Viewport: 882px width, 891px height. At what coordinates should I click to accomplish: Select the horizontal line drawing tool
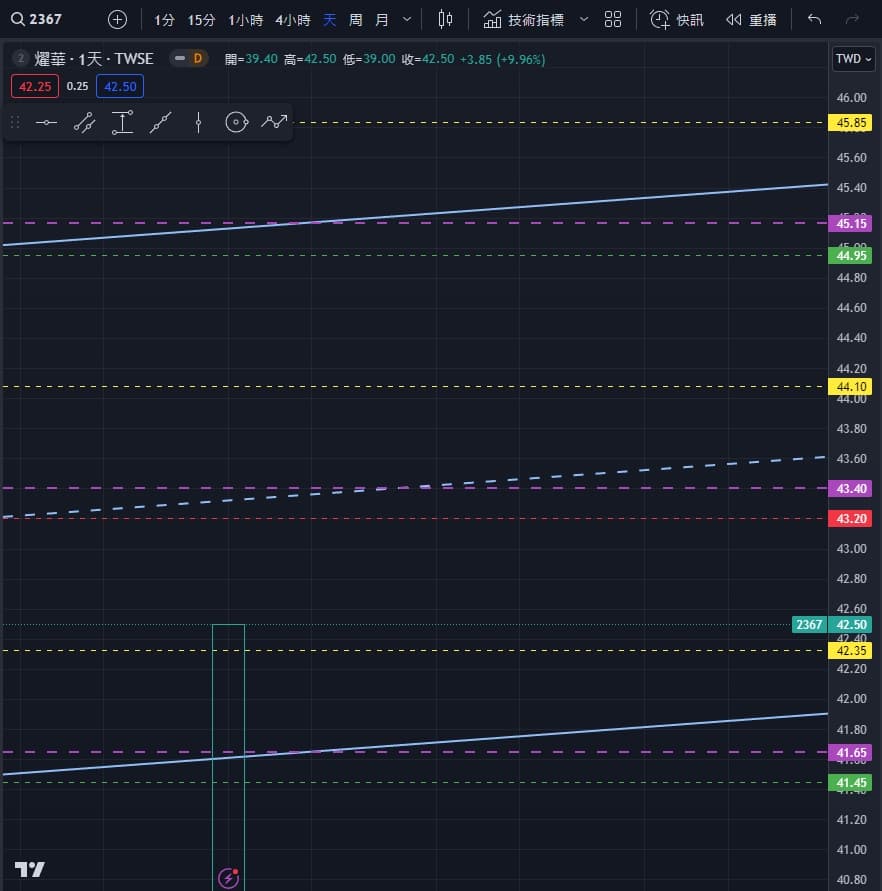point(46,122)
